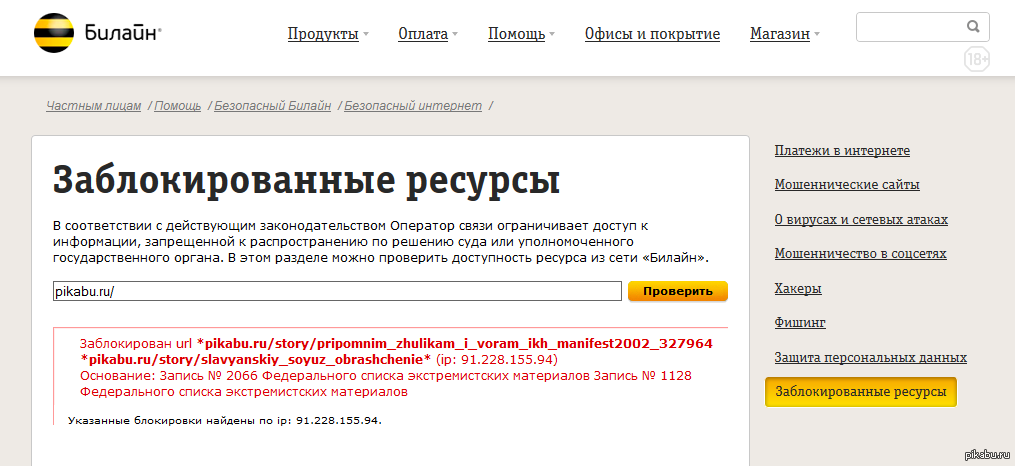Focus the top-right search box
The height and width of the screenshot is (466, 1015).
pos(910,27)
